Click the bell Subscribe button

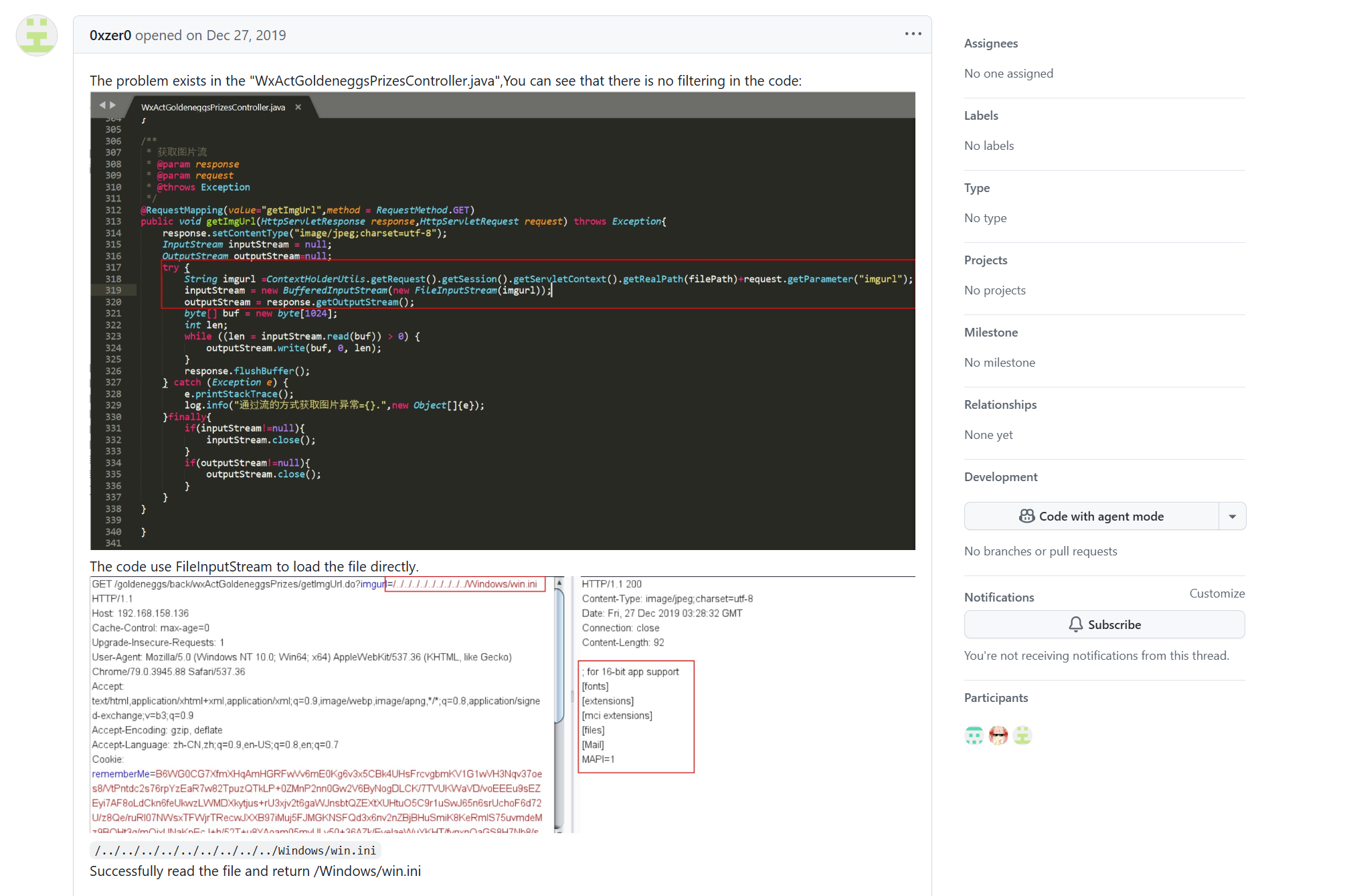tap(1104, 624)
